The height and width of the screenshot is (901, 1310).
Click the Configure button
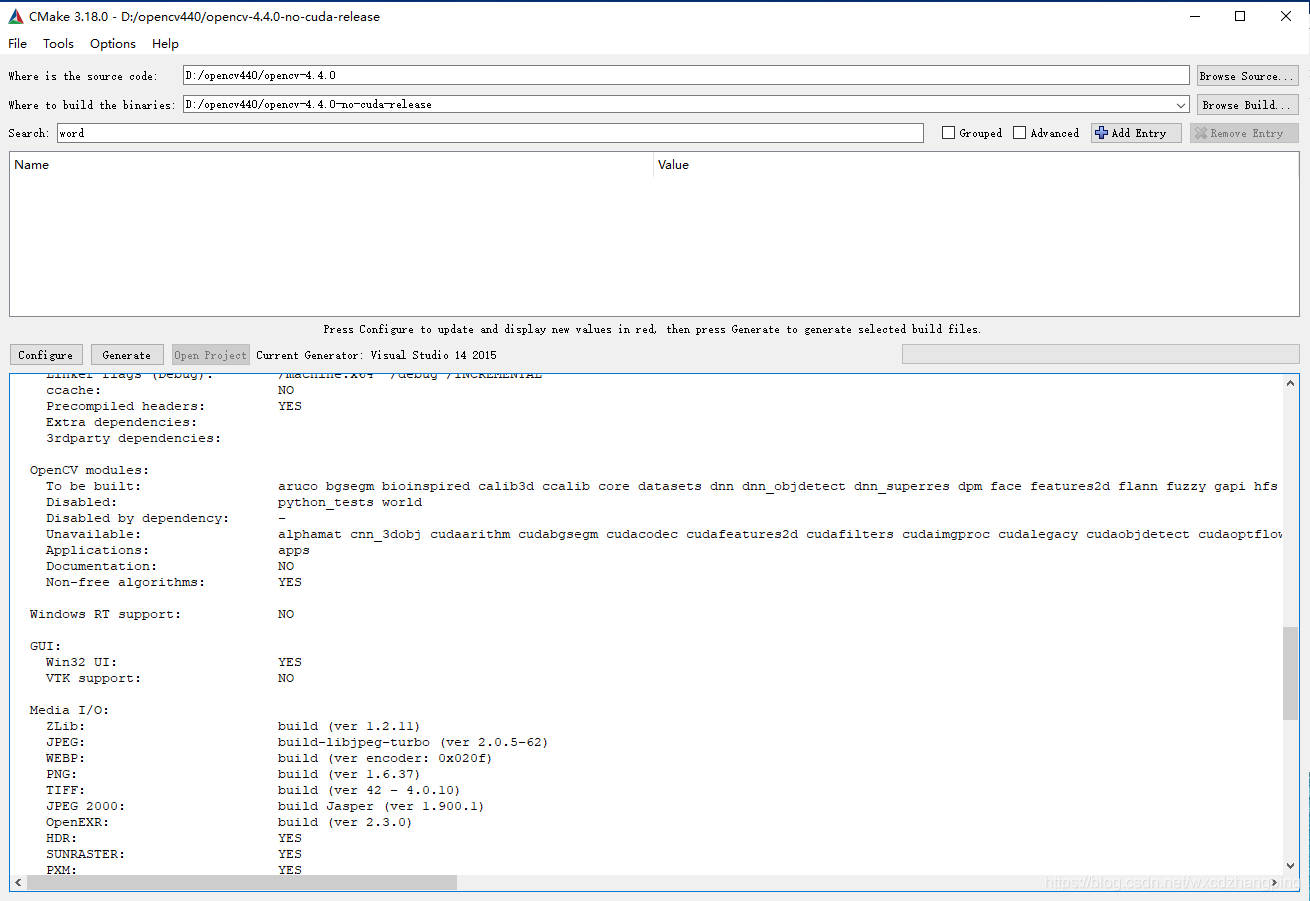pos(46,355)
